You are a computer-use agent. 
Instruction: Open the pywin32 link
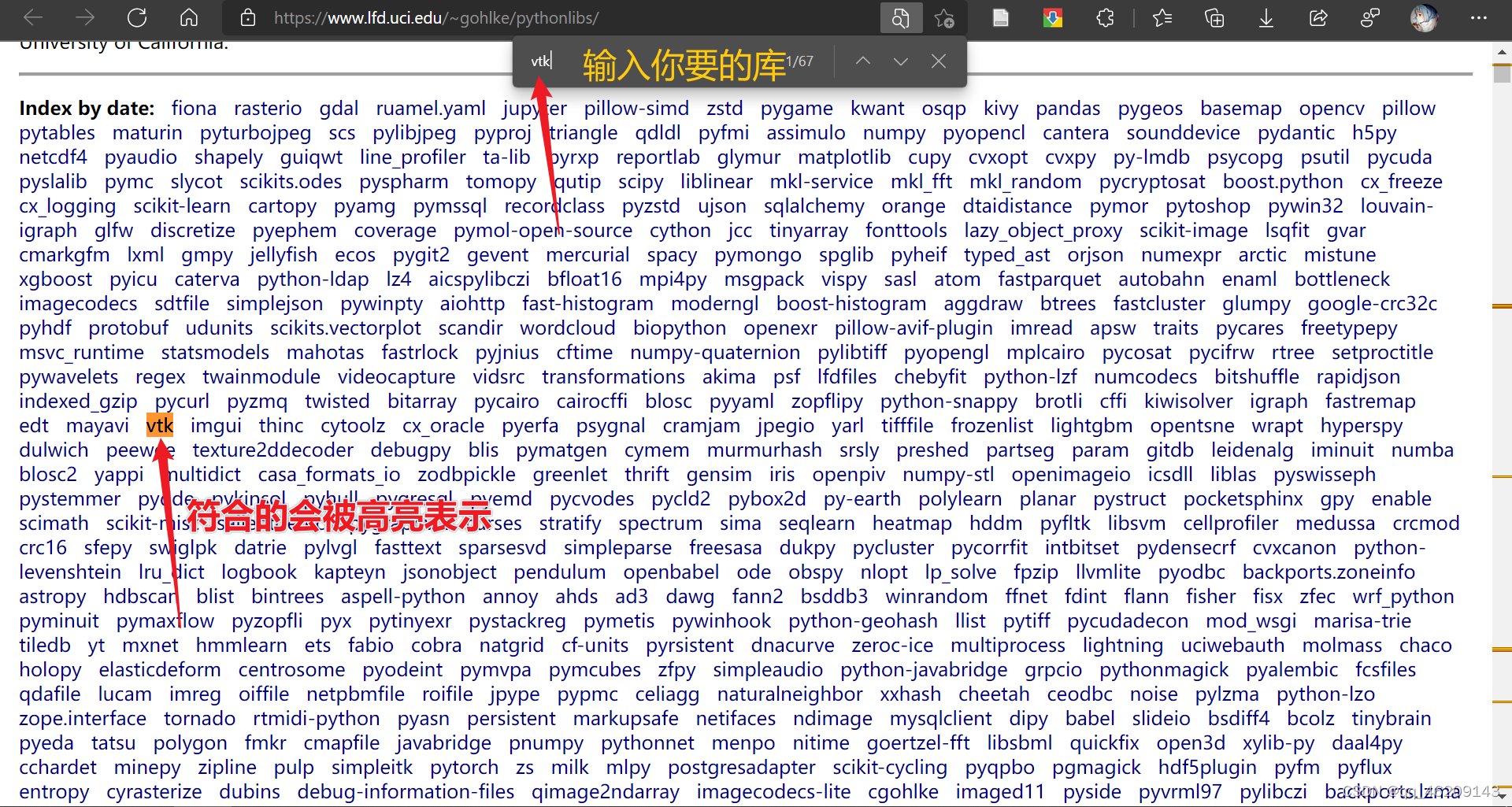(x=1306, y=206)
